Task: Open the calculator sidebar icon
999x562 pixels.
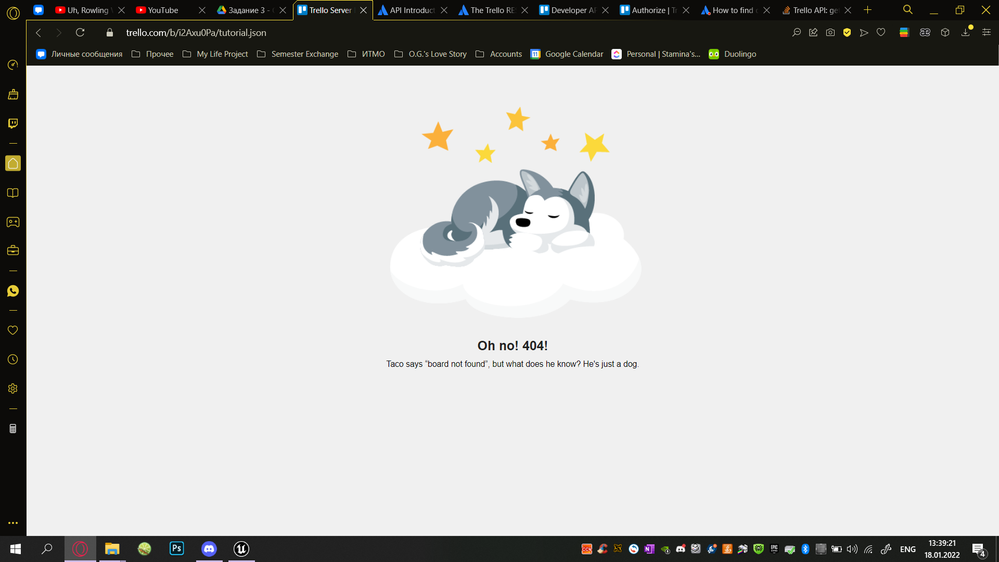Action: coord(13,428)
